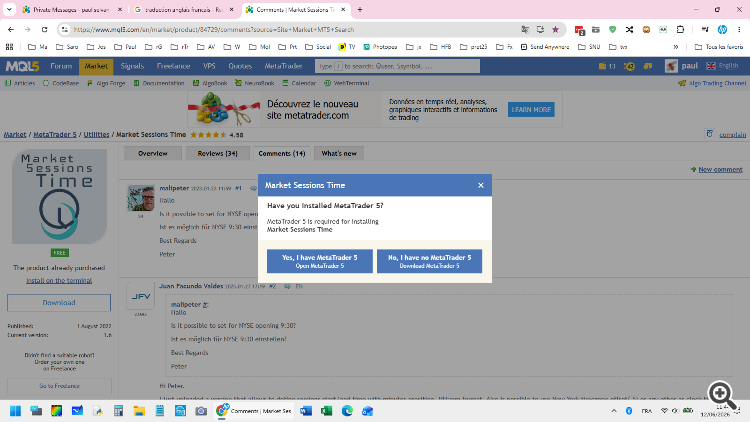
Task: Open Excel from the taskbar
Action: [327, 411]
